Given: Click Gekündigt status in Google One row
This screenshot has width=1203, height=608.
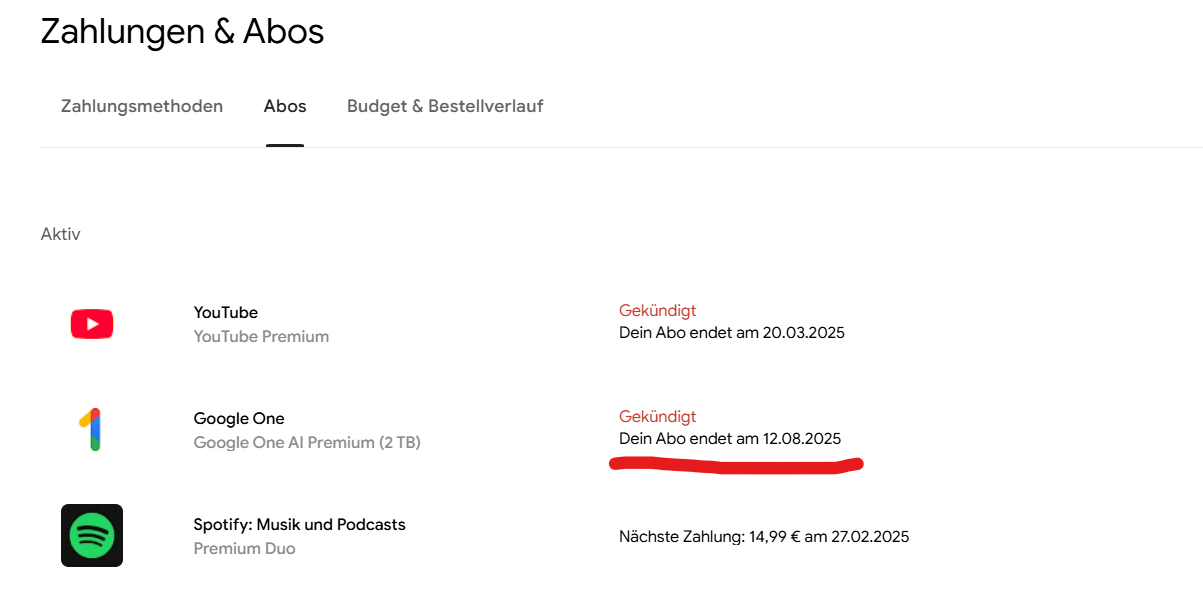Looking at the screenshot, I should (657, 416).
